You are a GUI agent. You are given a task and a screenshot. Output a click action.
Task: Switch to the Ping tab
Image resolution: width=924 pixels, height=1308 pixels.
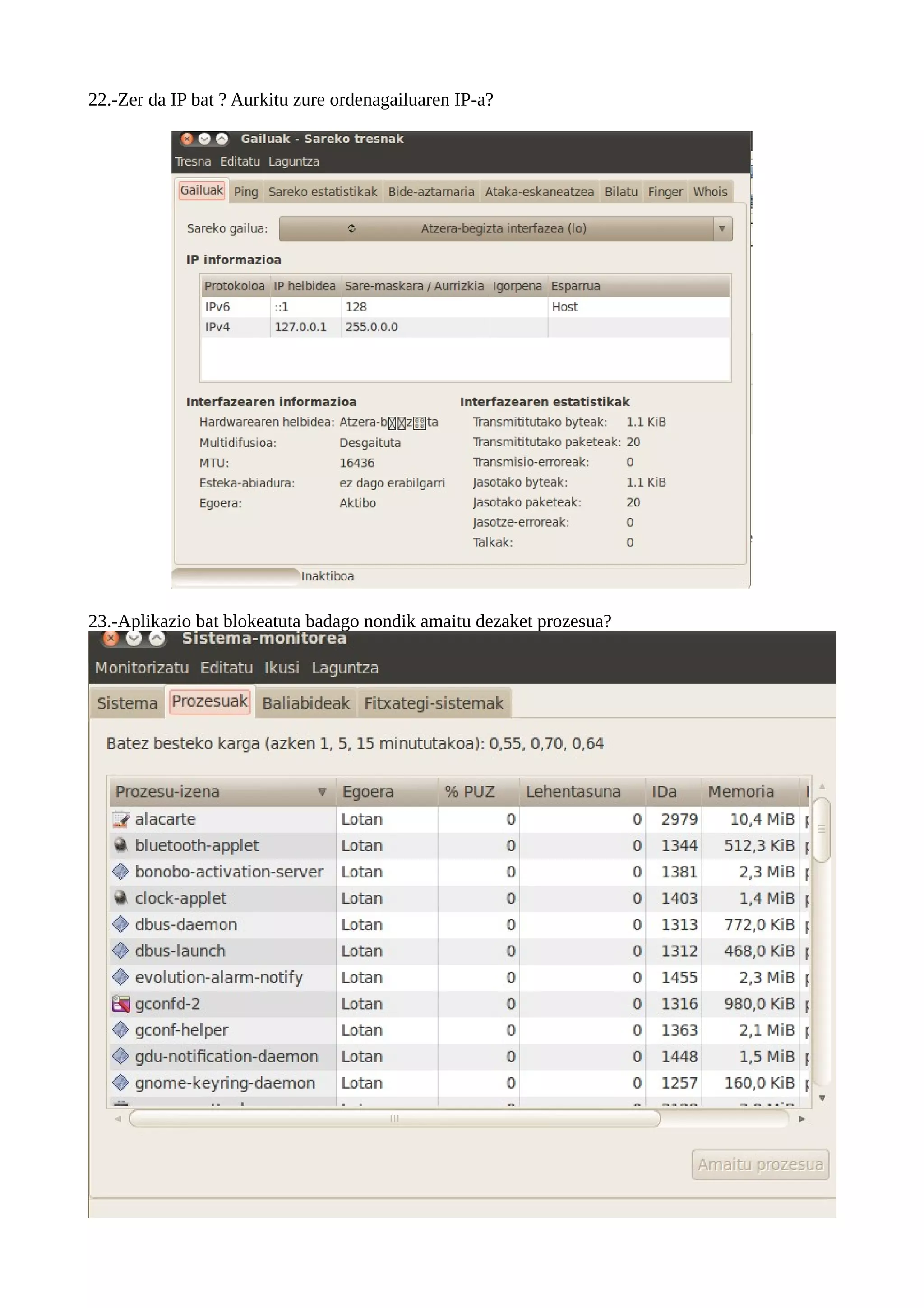point(246,192)
